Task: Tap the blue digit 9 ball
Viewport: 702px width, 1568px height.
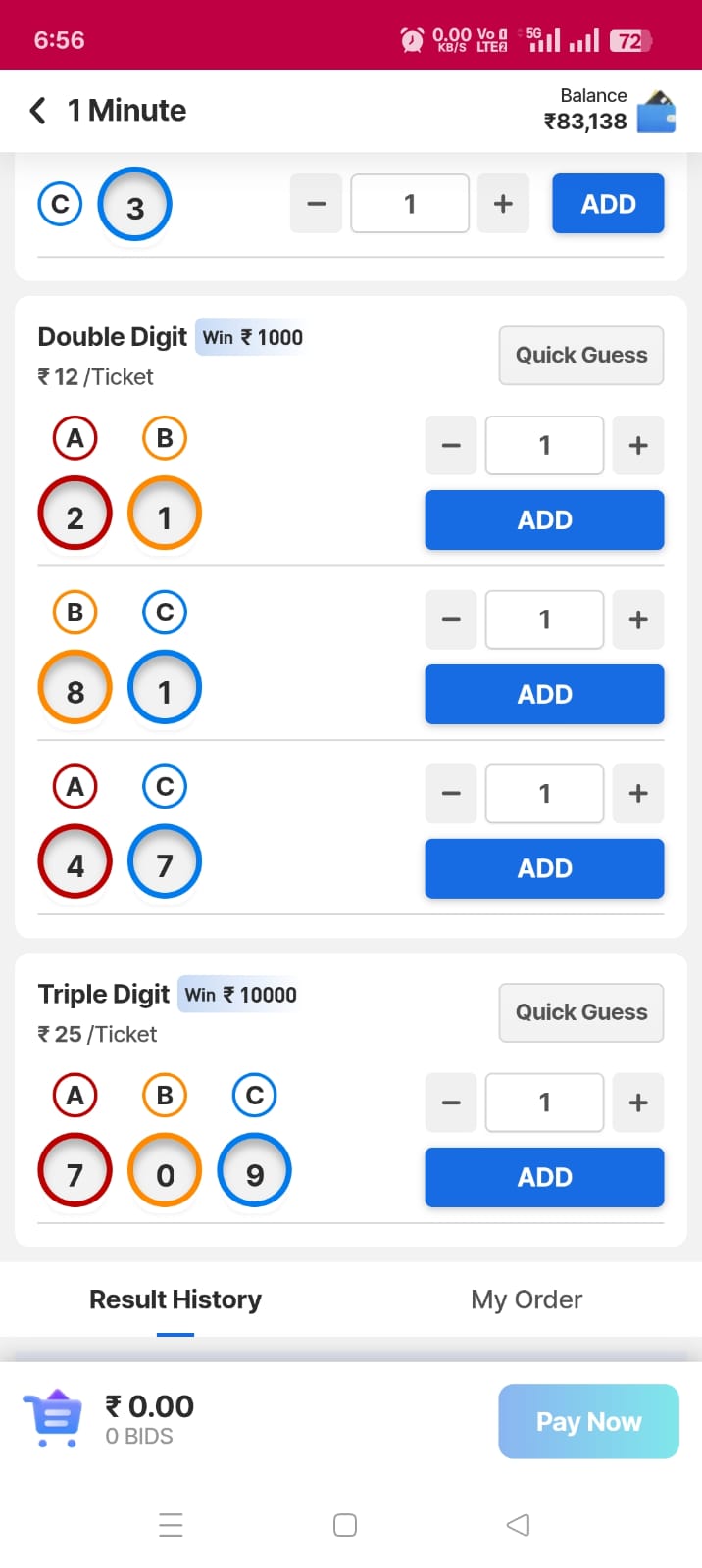Action: 255,1172
